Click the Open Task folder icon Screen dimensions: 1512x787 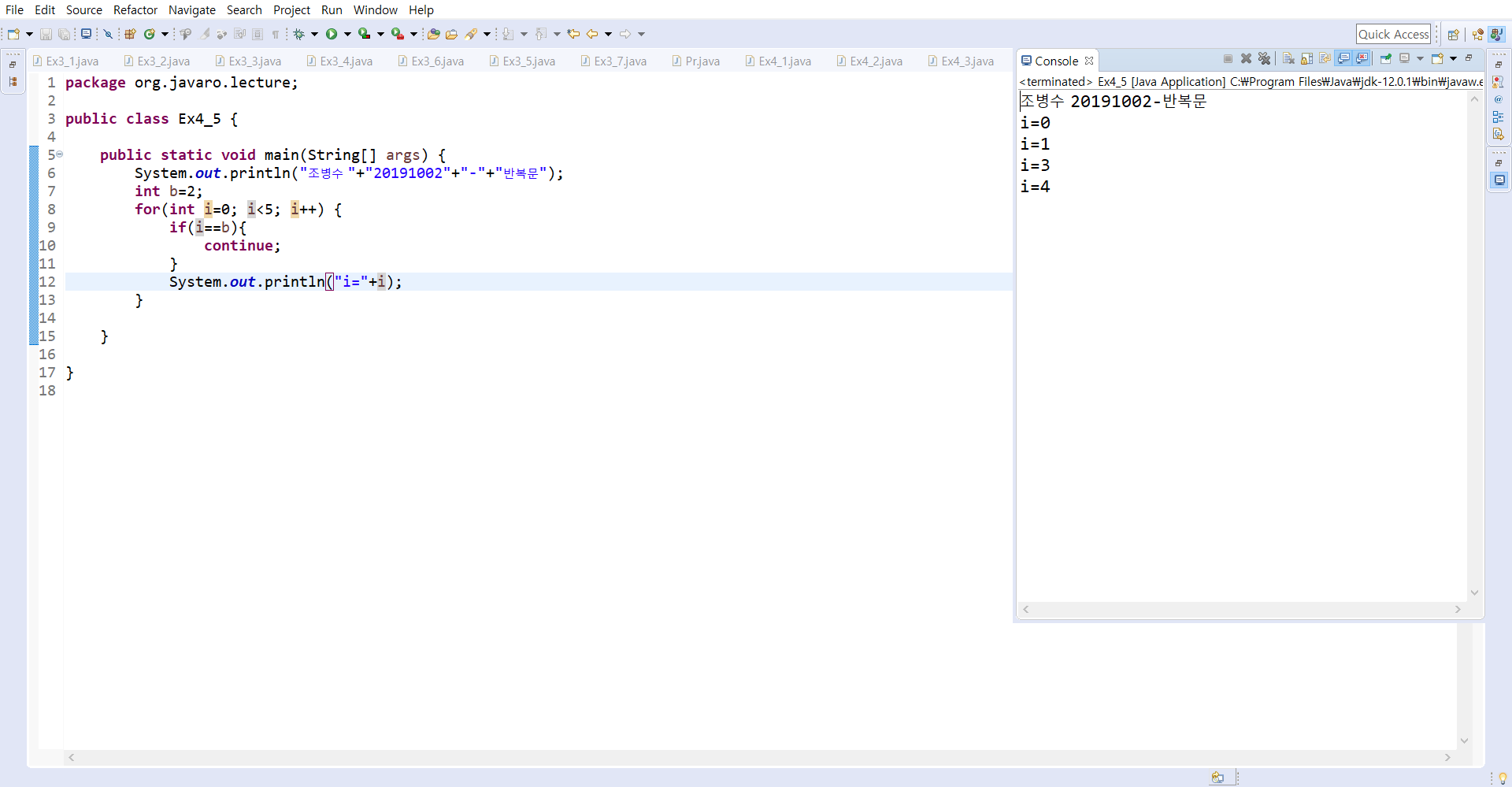click(x=452, y=34)
